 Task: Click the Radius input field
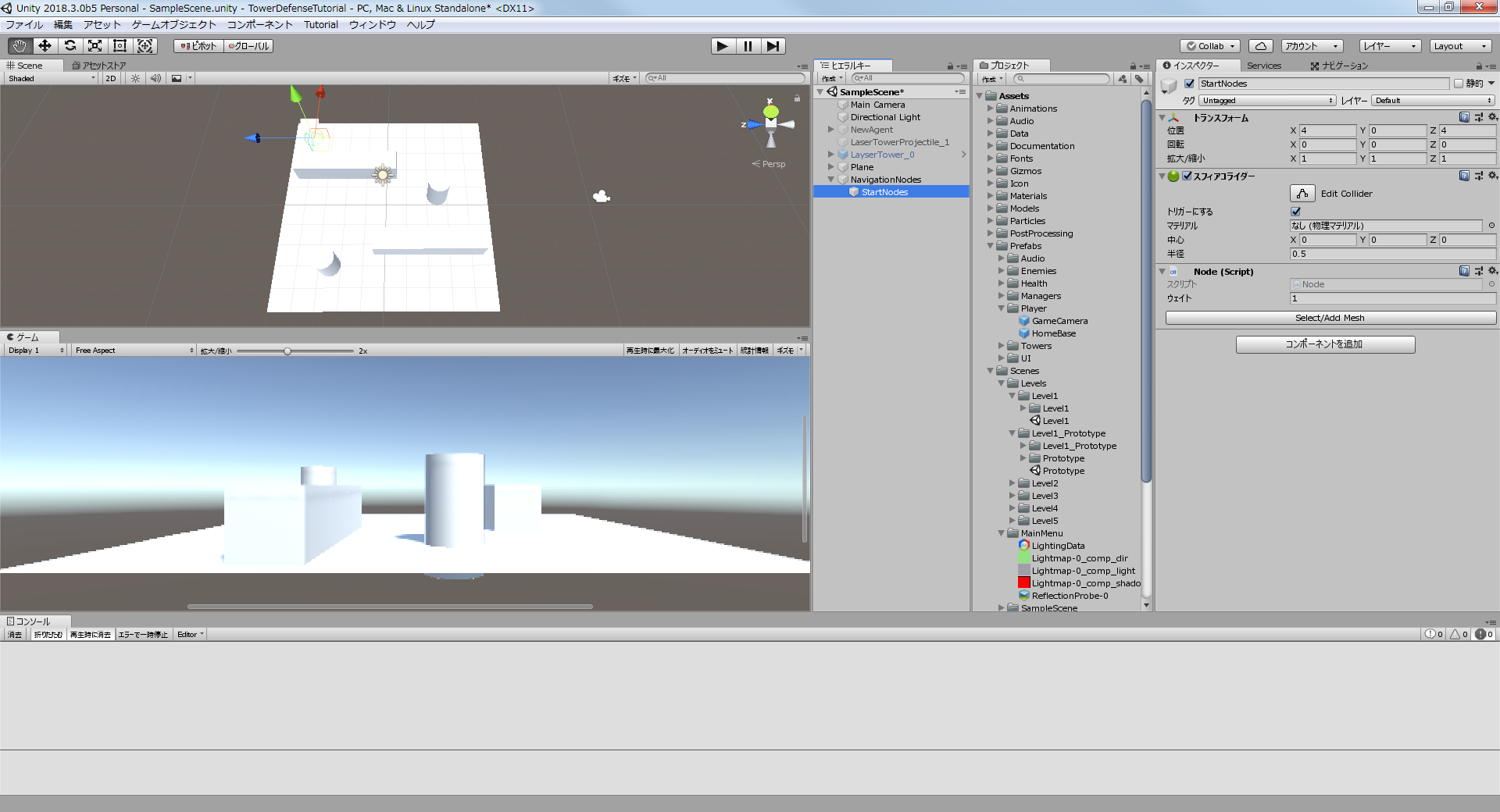coord(1392,254)
